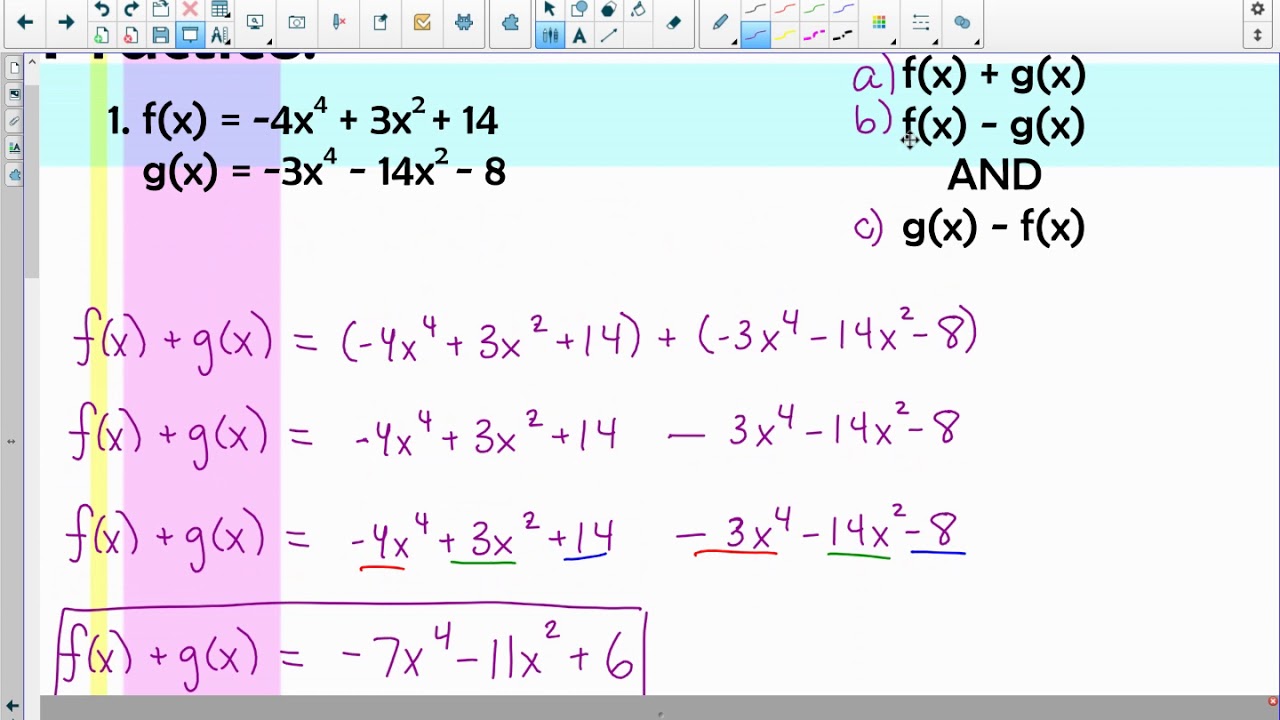This screenshot has width=1280, height=720.
Task: Select the Text tool letter A
Action: [x=579, y=35]
